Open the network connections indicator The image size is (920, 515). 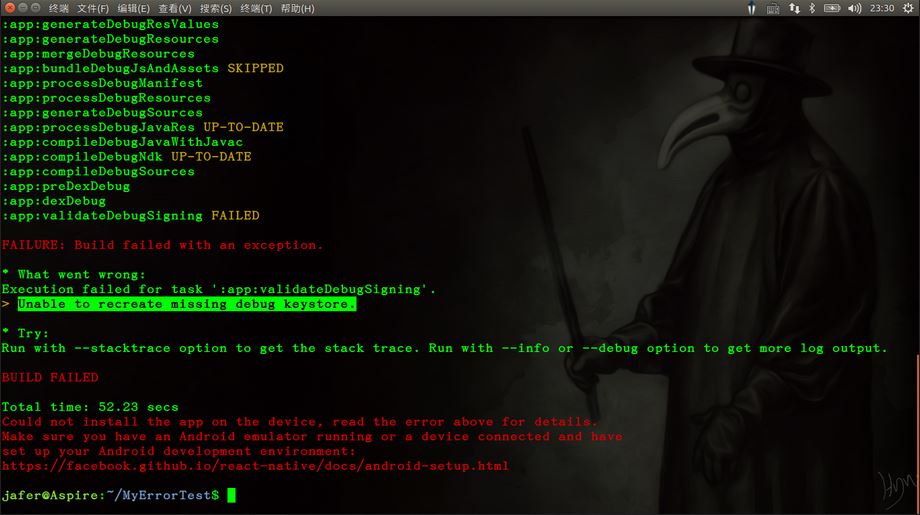[x=794, y=8]
